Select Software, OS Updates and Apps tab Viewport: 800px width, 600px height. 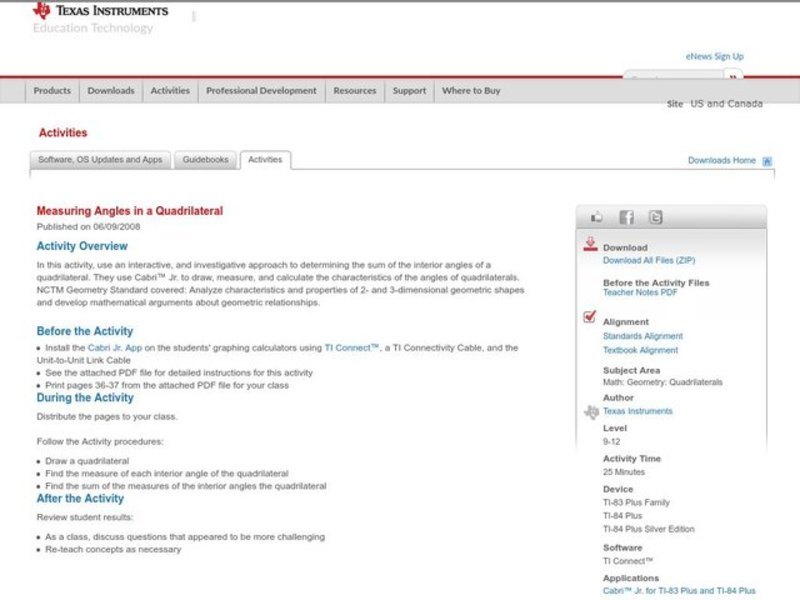[x=100, y=160]
